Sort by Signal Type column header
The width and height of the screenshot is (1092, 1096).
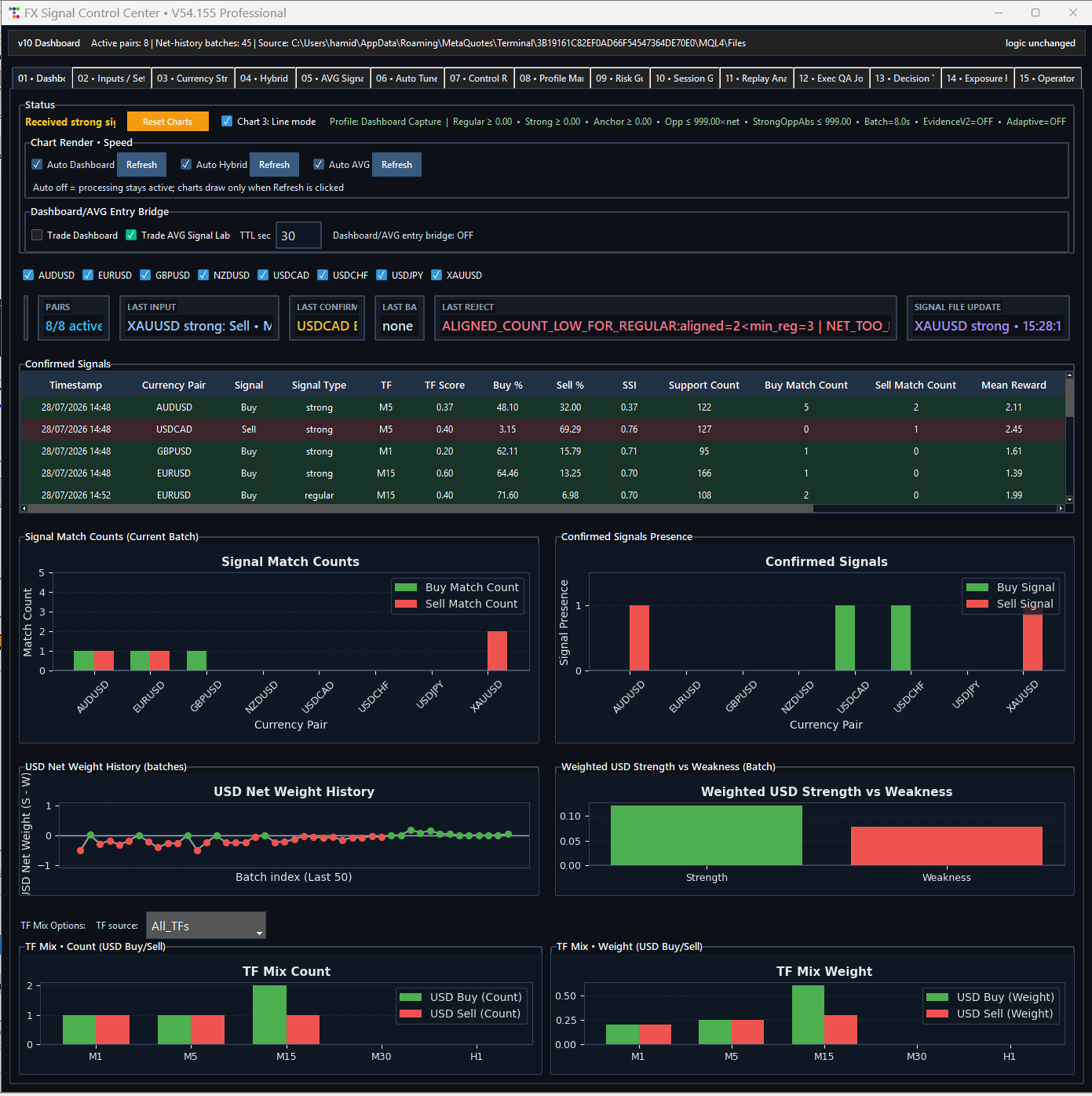(319, 385)
